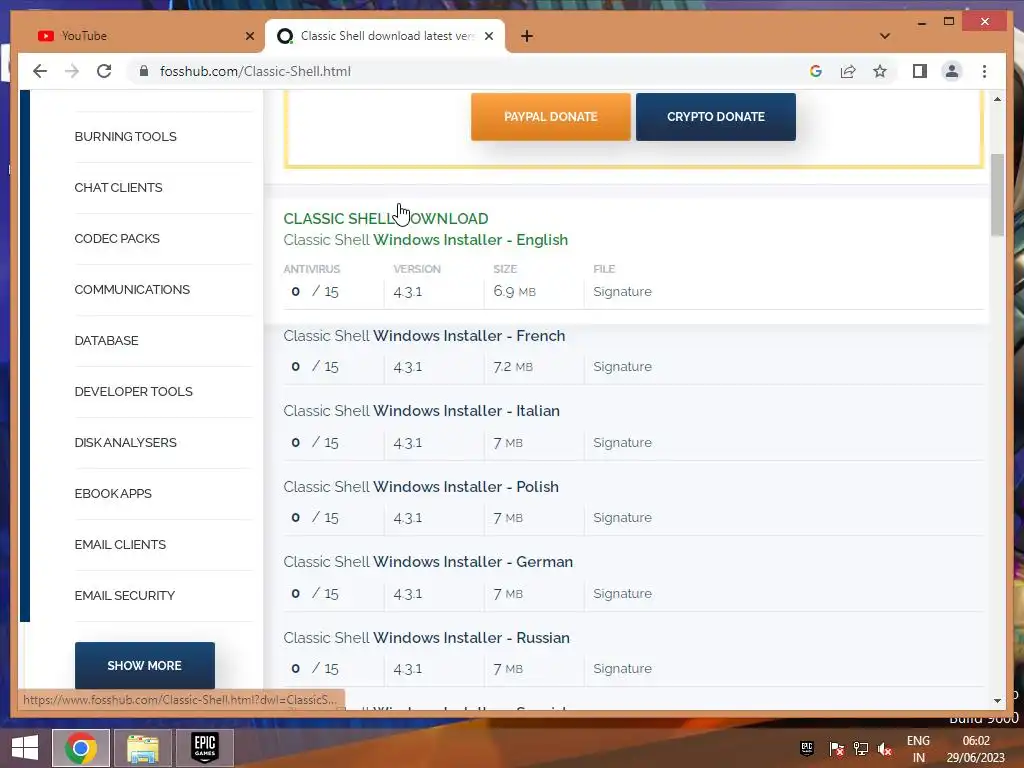Click the 6.9 MB size value
The height and width of the screenshot is (768, 1024).
click(x=515, y=291)
